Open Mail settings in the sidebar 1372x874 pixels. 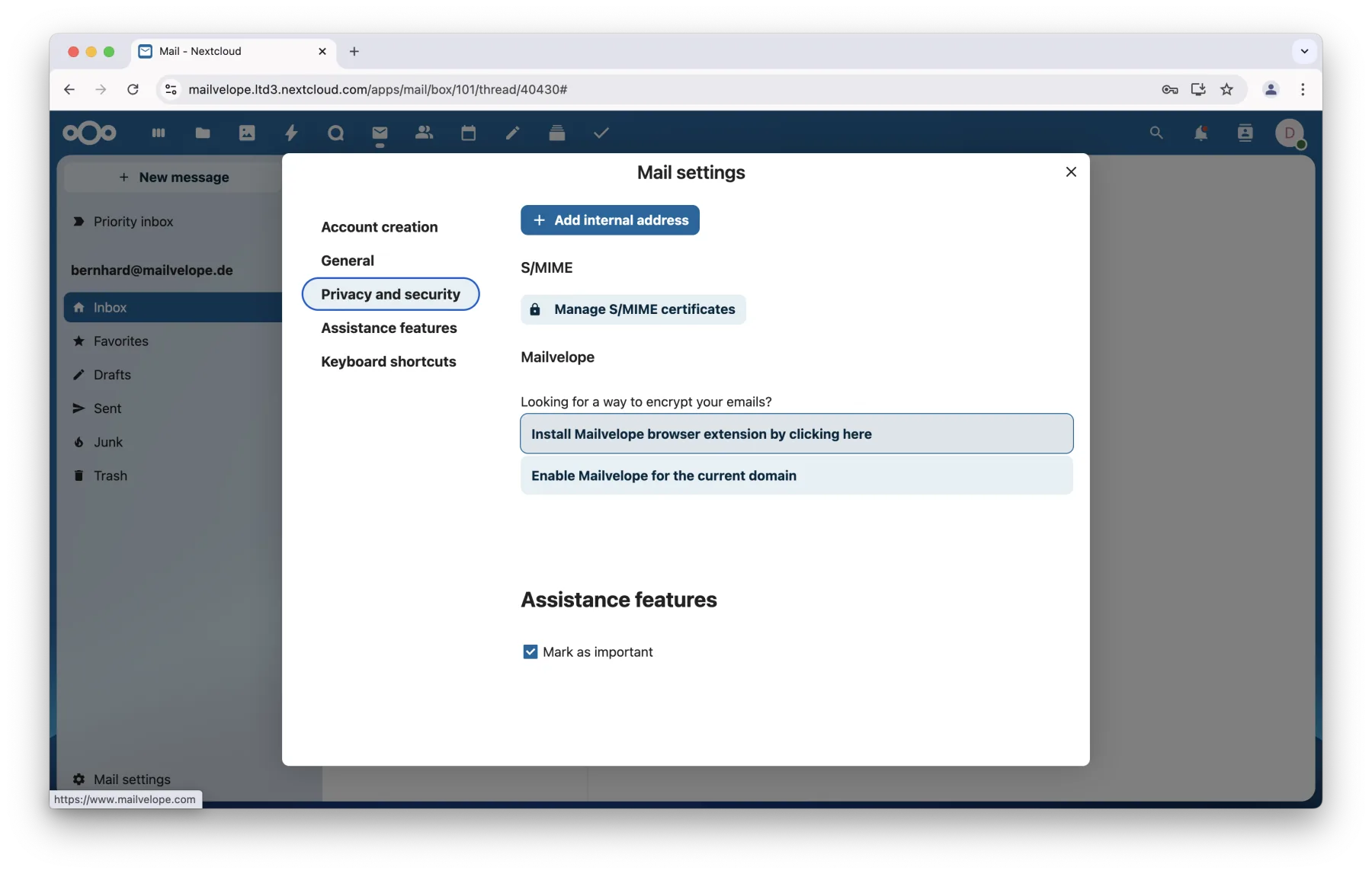pyautogui.click(x=122, y=780)
